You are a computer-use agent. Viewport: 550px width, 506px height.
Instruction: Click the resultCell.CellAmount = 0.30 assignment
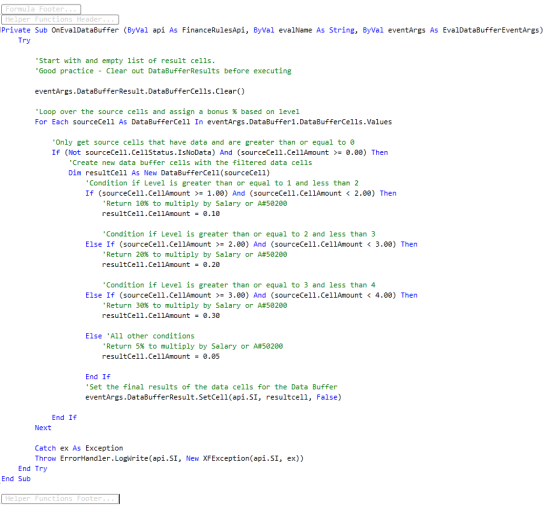[x=161, y=316]
